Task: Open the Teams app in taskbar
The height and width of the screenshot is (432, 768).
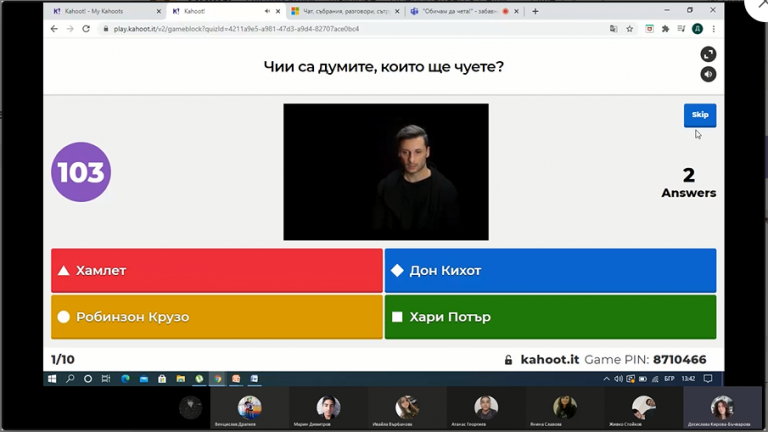Action: point(254,379)
